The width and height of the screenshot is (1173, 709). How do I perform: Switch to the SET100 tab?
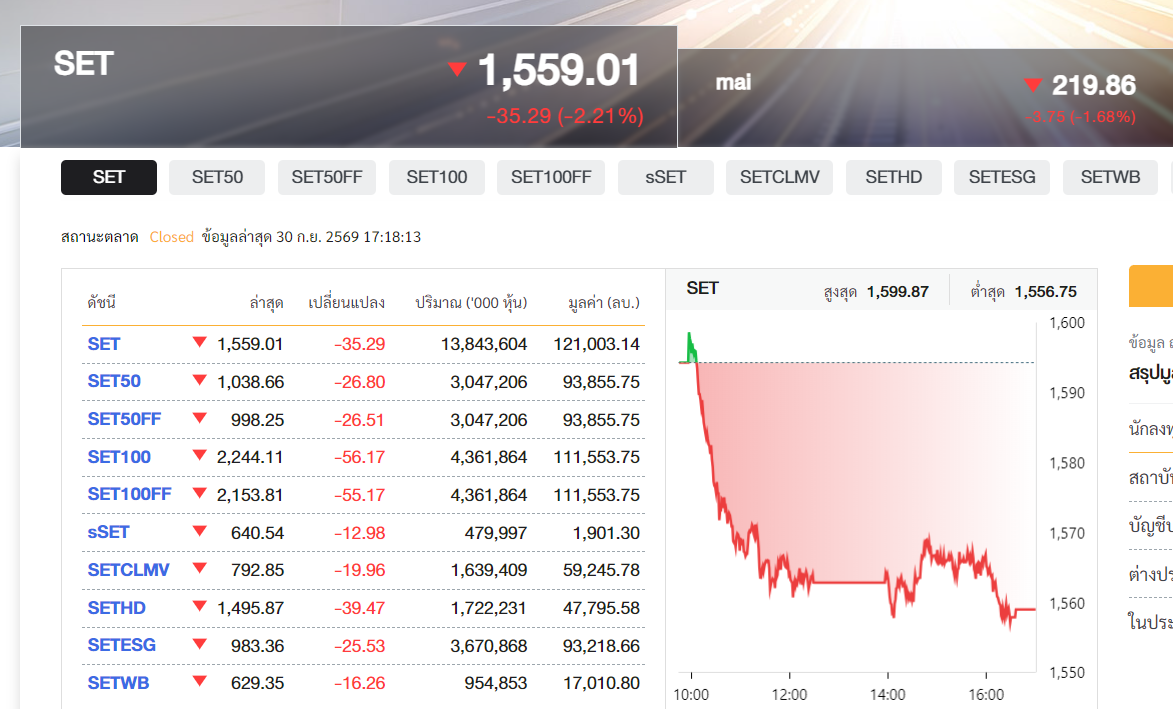(x=437, y=177)
